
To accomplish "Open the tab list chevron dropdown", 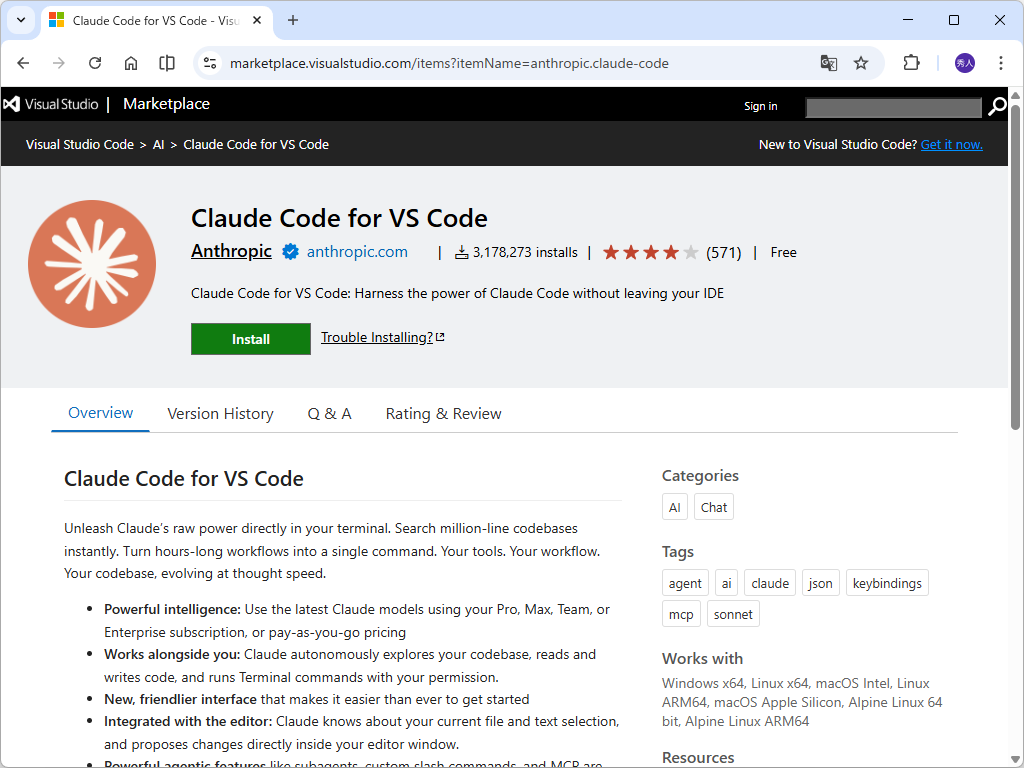I will point(20,20).
